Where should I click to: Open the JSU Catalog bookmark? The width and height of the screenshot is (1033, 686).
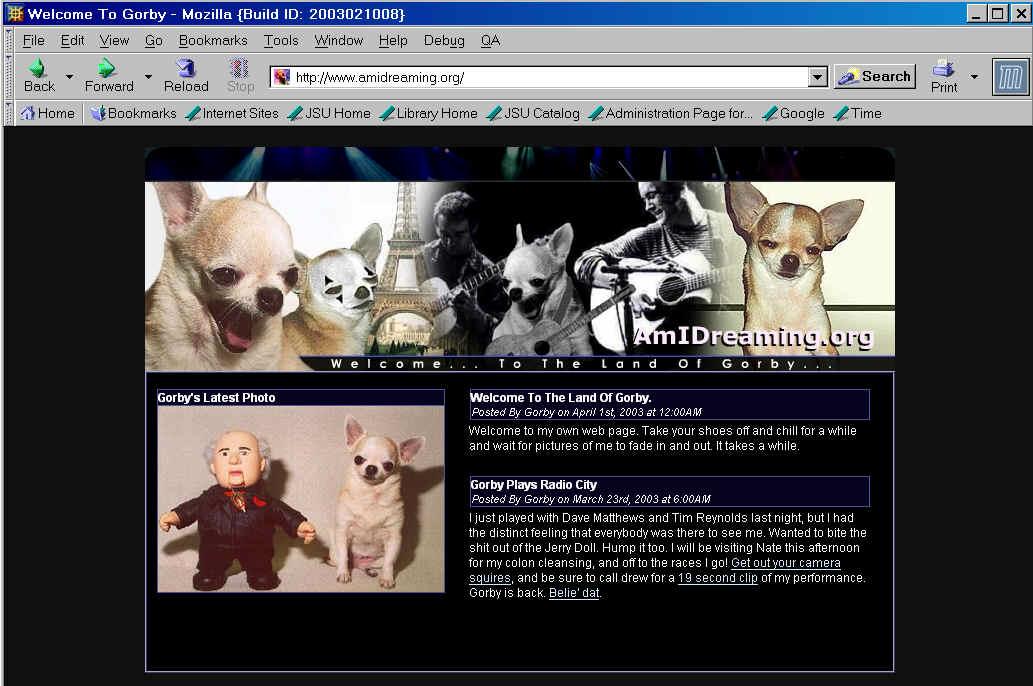click(x=534, y=113)
